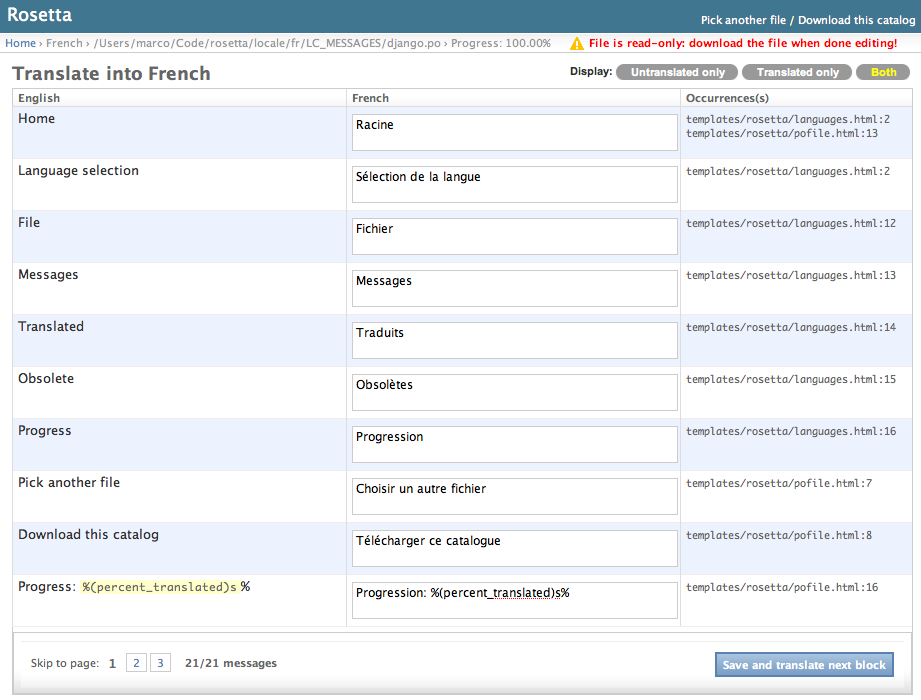Click the Rosetta title in header

coord(39,16)
